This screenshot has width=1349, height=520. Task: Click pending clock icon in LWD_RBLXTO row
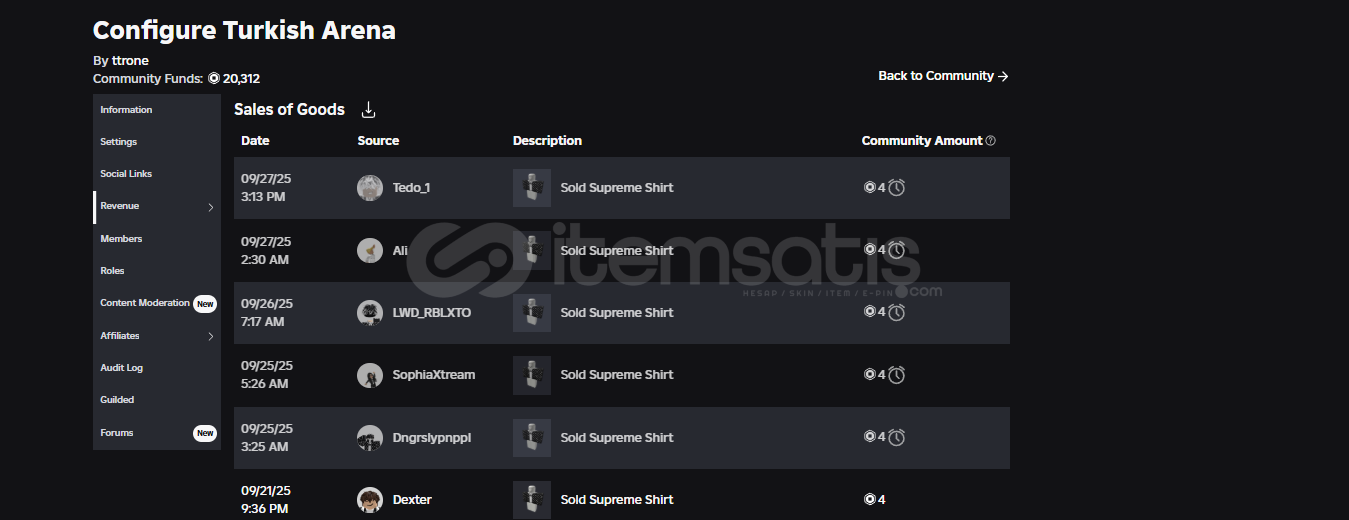point(897,312)
